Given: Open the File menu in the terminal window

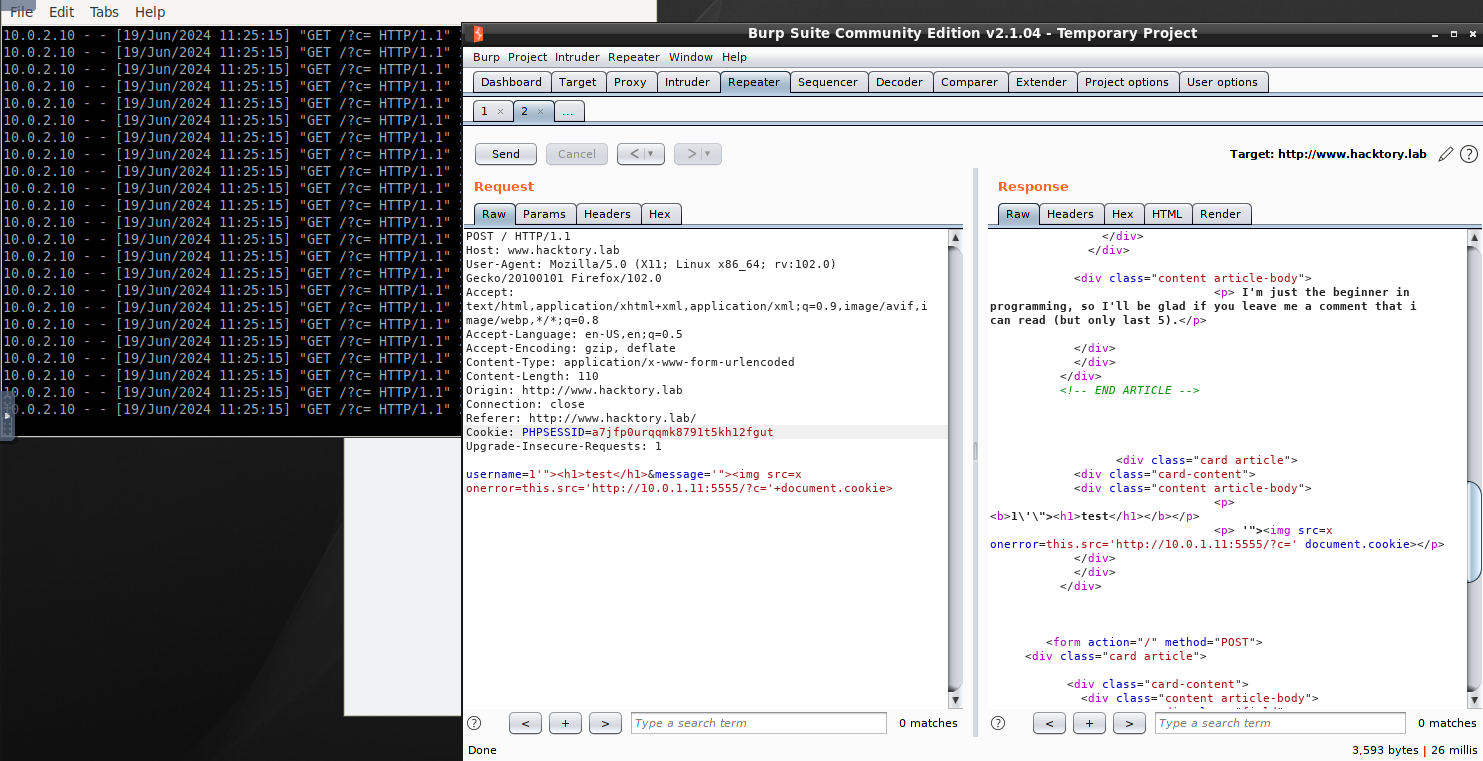Looking at the screenshot, I should [21, 12].
